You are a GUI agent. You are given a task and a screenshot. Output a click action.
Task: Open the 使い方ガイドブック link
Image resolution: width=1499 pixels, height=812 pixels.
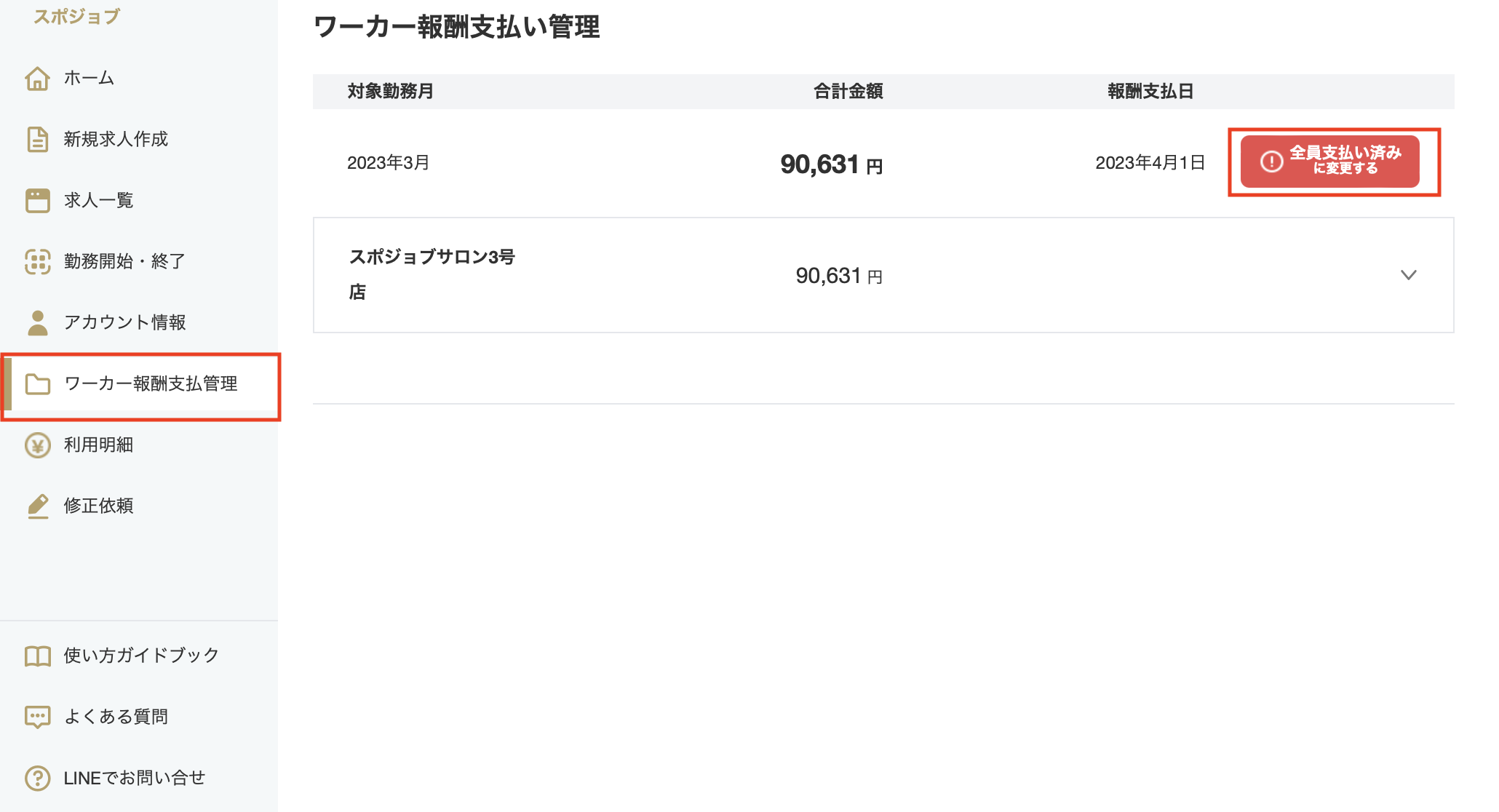point(141,656)
